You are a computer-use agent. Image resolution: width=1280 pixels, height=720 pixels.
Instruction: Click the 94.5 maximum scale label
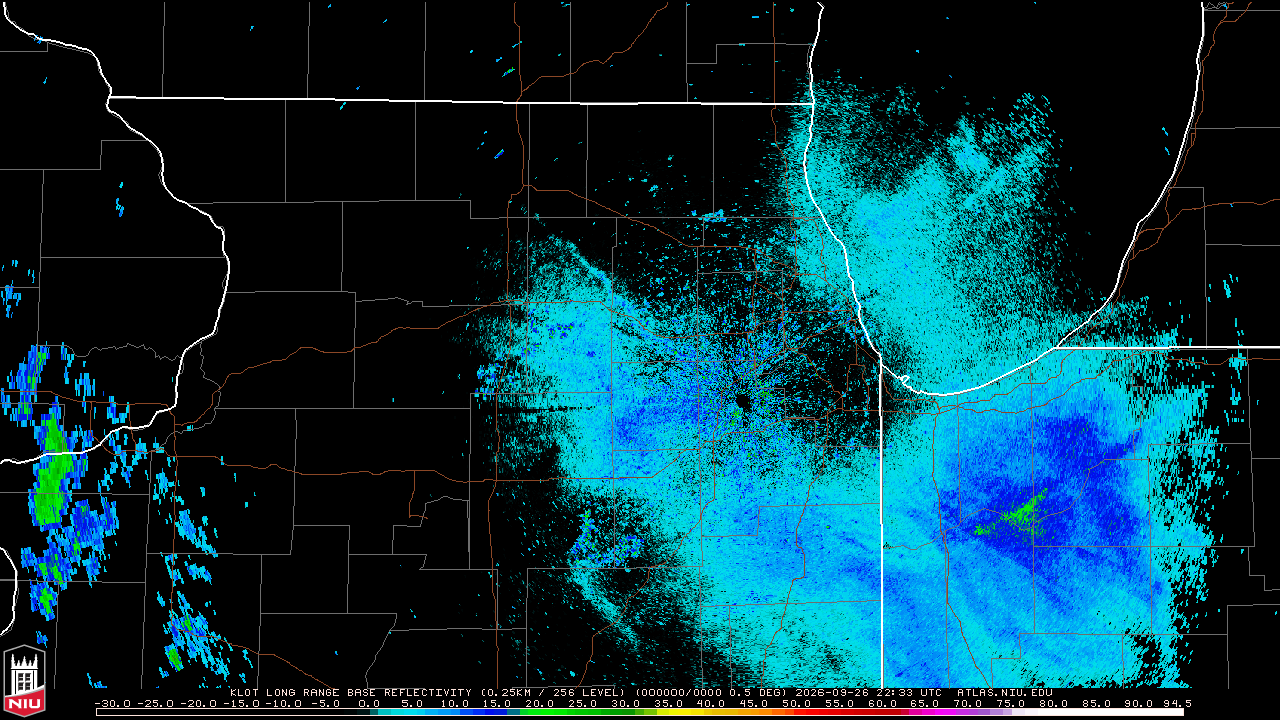[x=1177, y=704]
